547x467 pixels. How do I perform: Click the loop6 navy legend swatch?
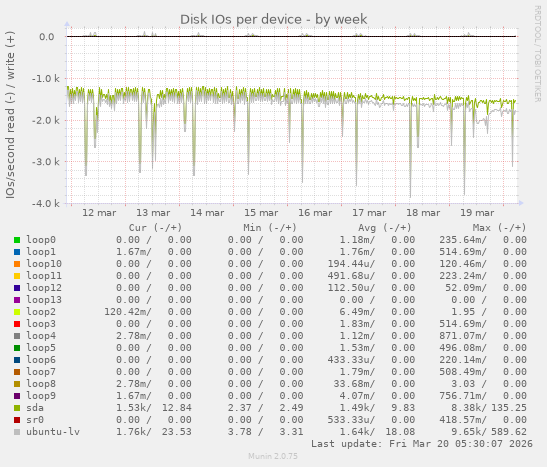tap(17, 360)
